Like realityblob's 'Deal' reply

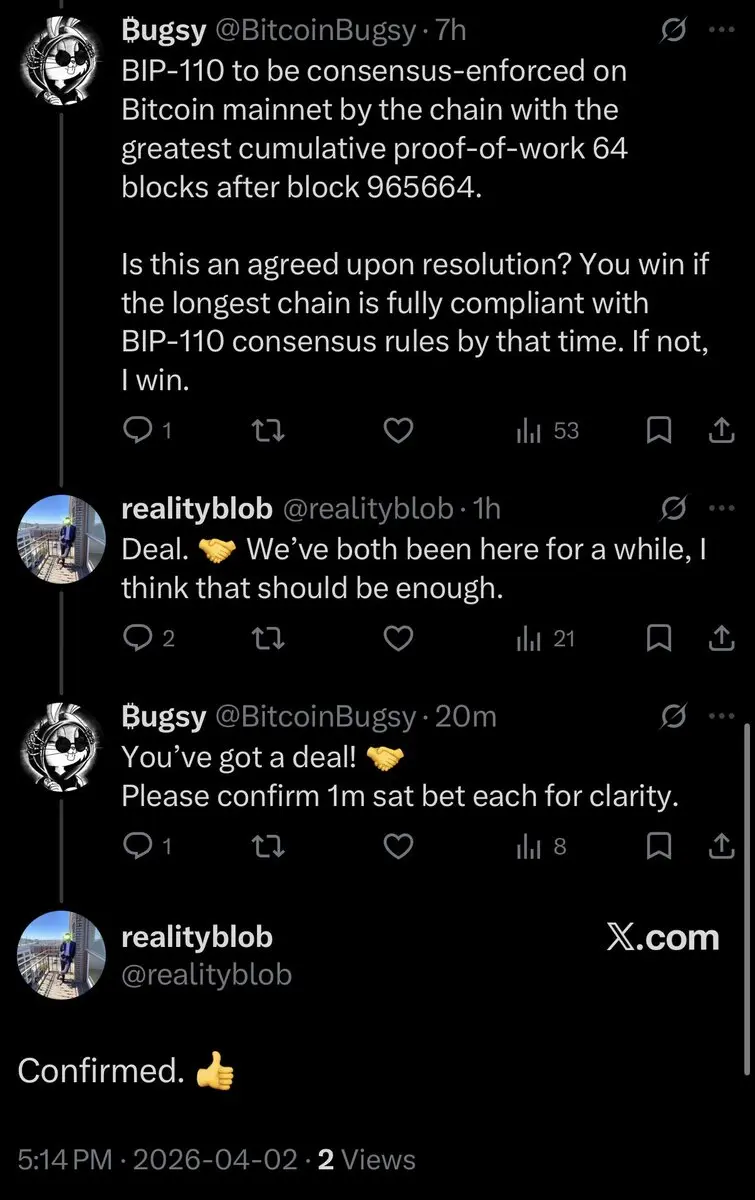[399, 639]
